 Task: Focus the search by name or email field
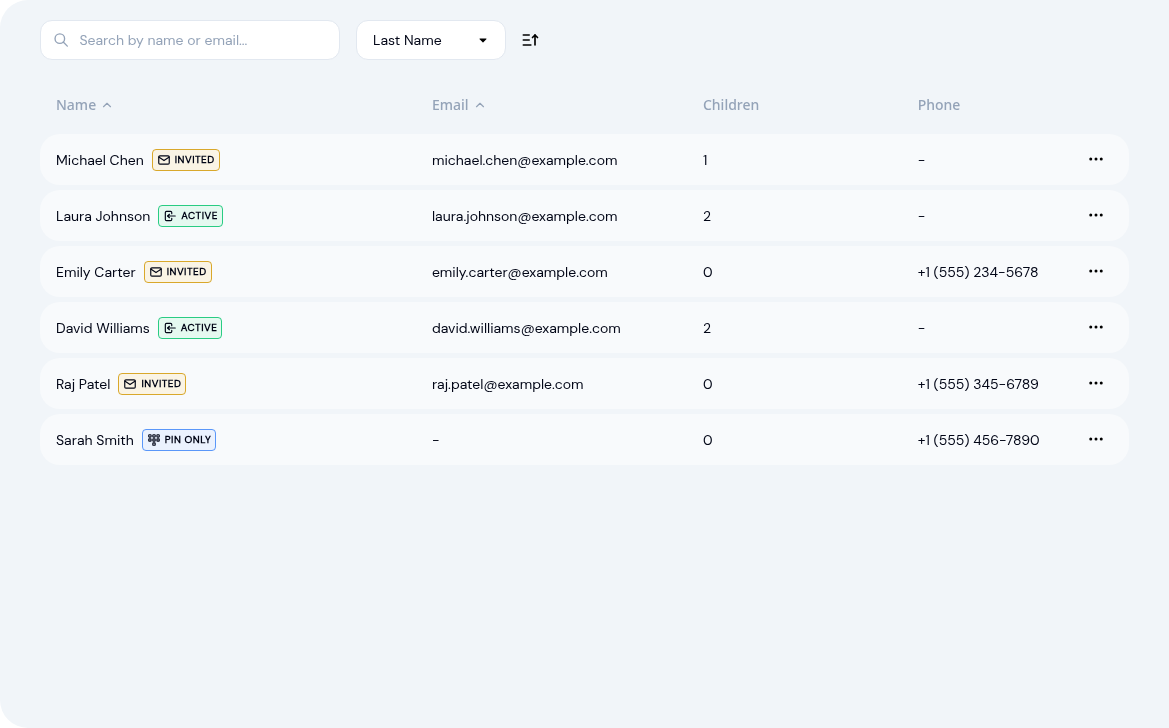coord(190,40)
